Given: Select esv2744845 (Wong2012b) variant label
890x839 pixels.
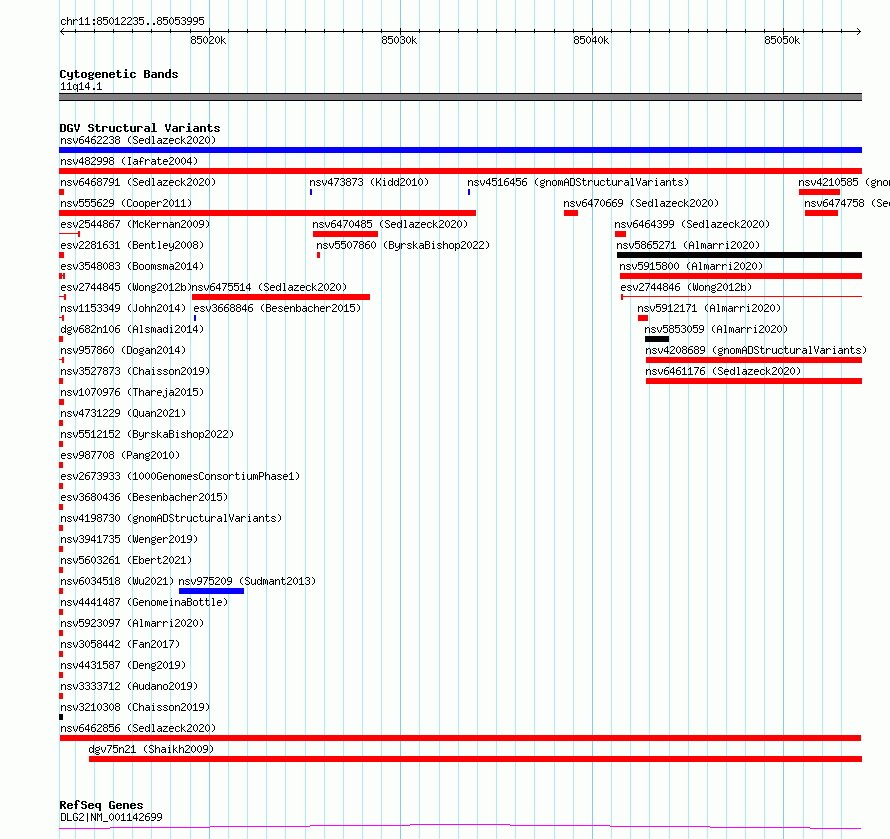Looking at the screenshot, I should click(x=126, y=287).
